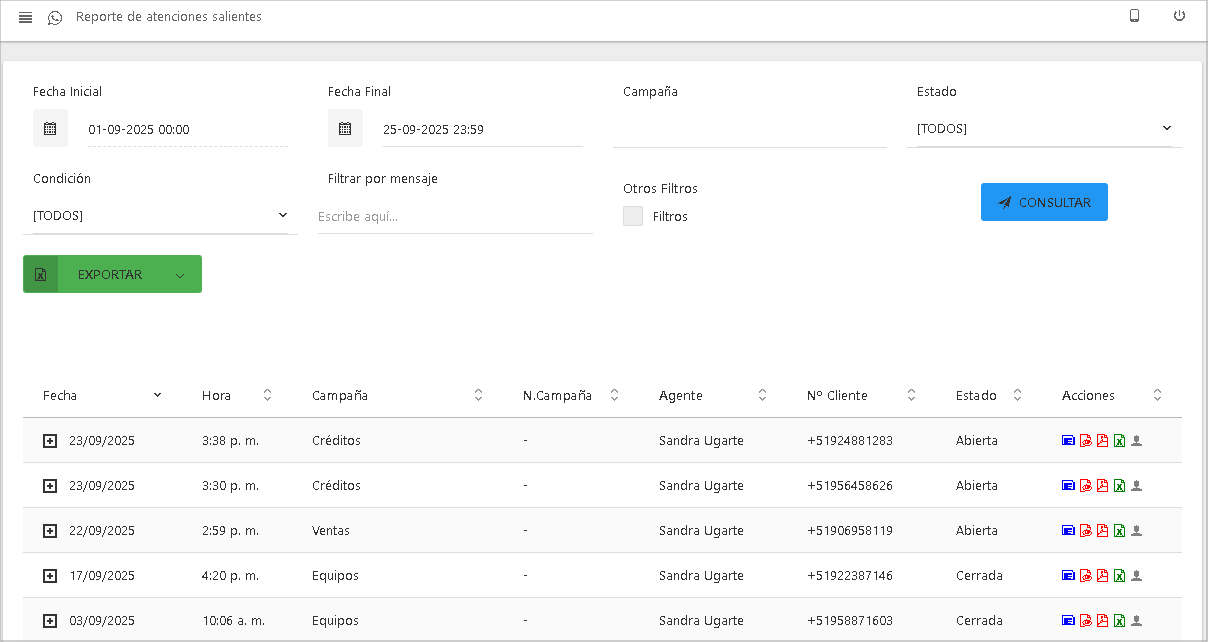Open the Exportar dropdown arrow

click(180, 275)
